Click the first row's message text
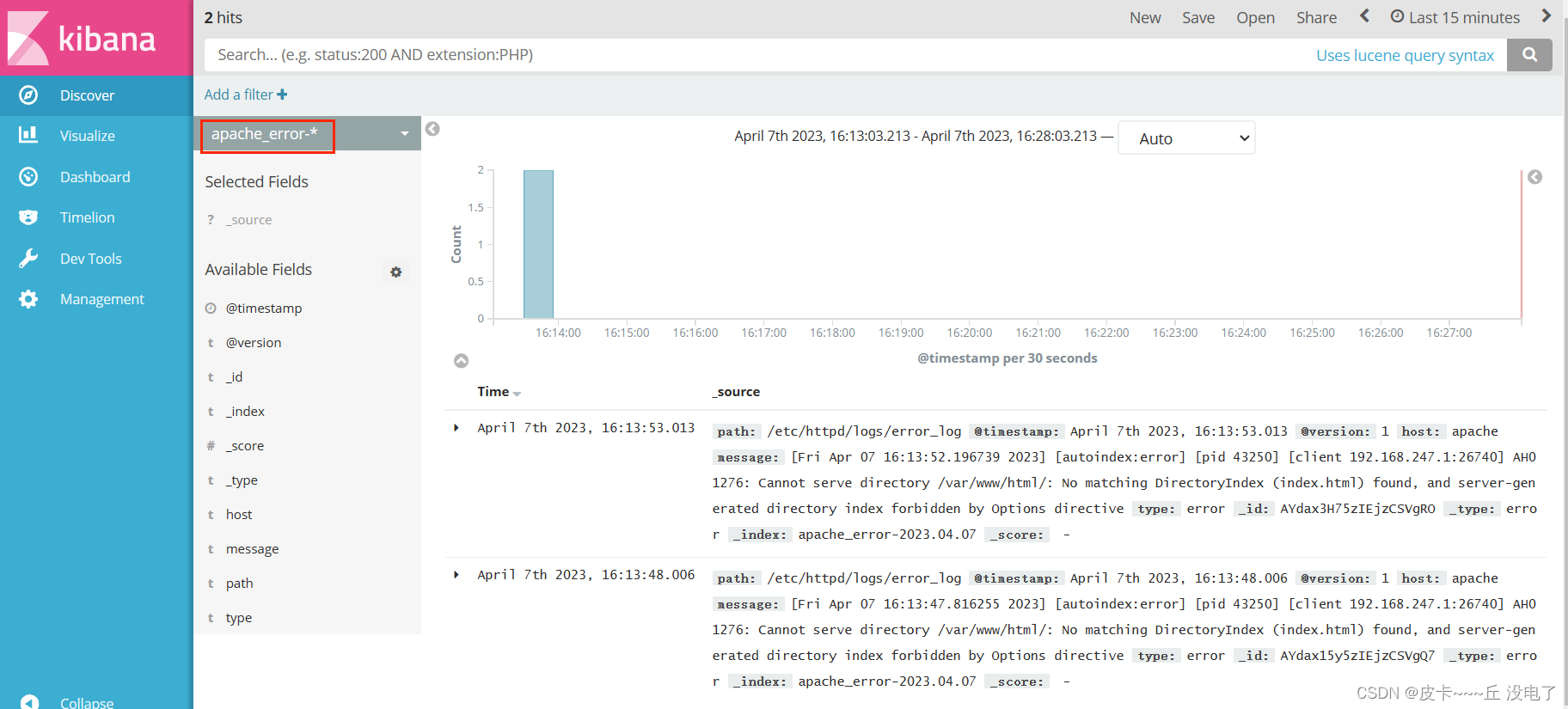The width and height of the screenshot is (1568, 709). tap(1124, 483)
